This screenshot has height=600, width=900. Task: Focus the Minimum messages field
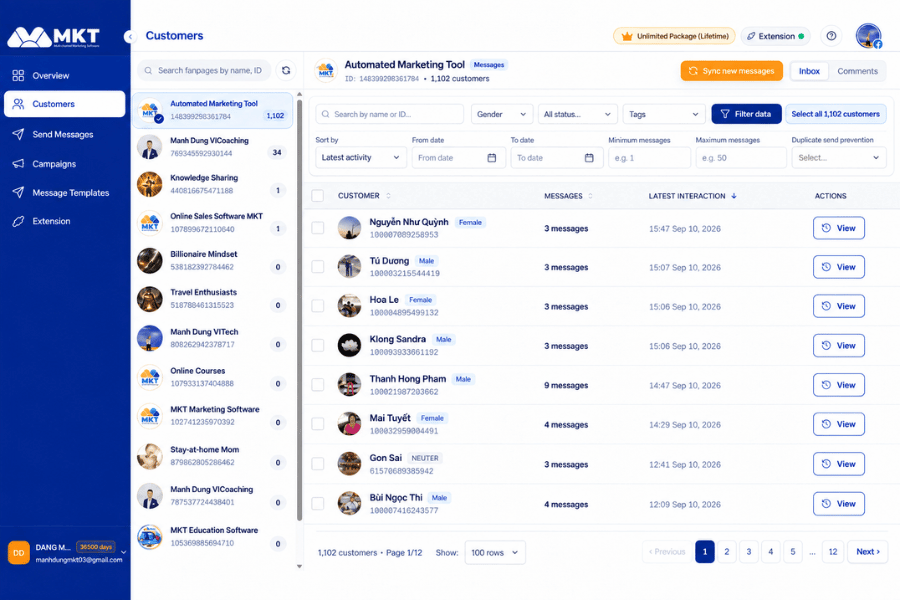click(x=649, y=158)
